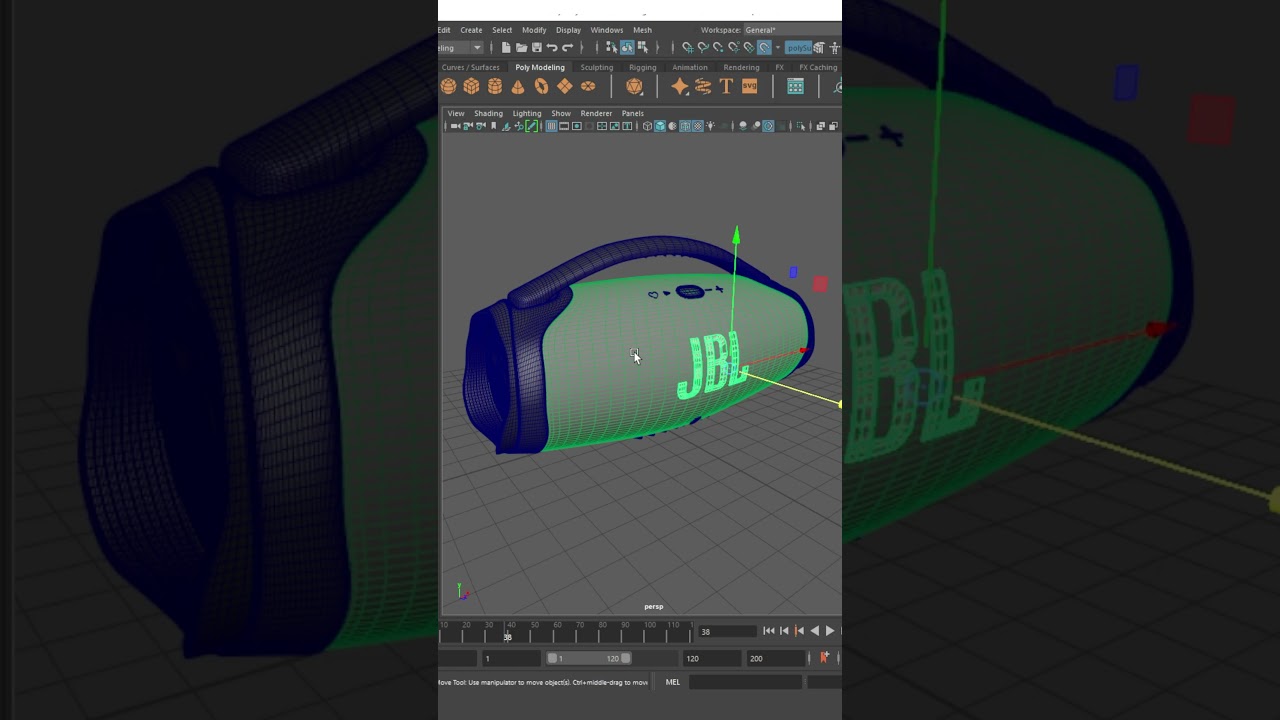
Task: Click frame 60 on the time slider
Action: [x=556, y=632]
